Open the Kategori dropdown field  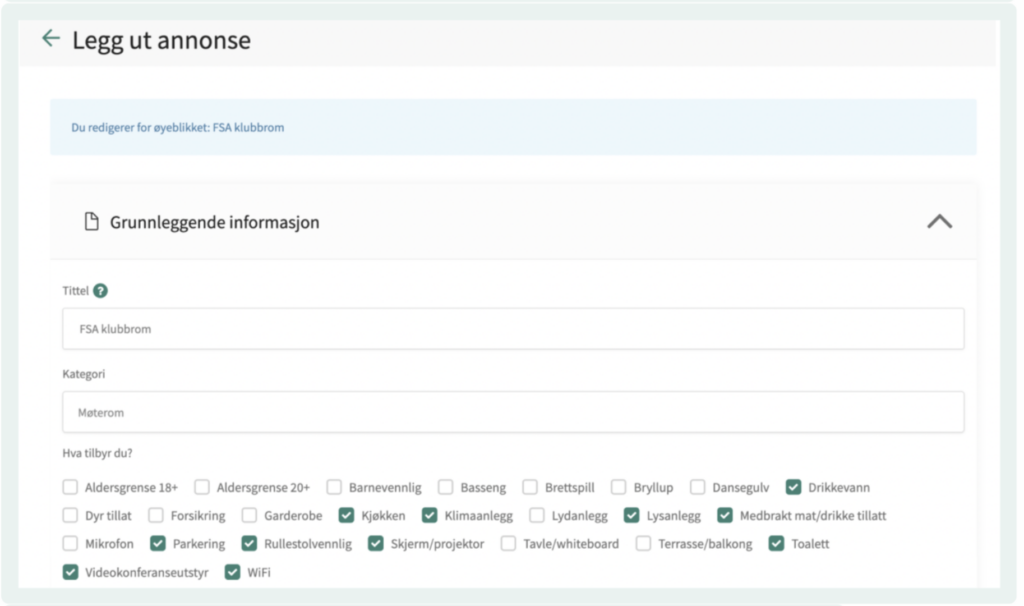pyautogui.click(x=513, y=412)
